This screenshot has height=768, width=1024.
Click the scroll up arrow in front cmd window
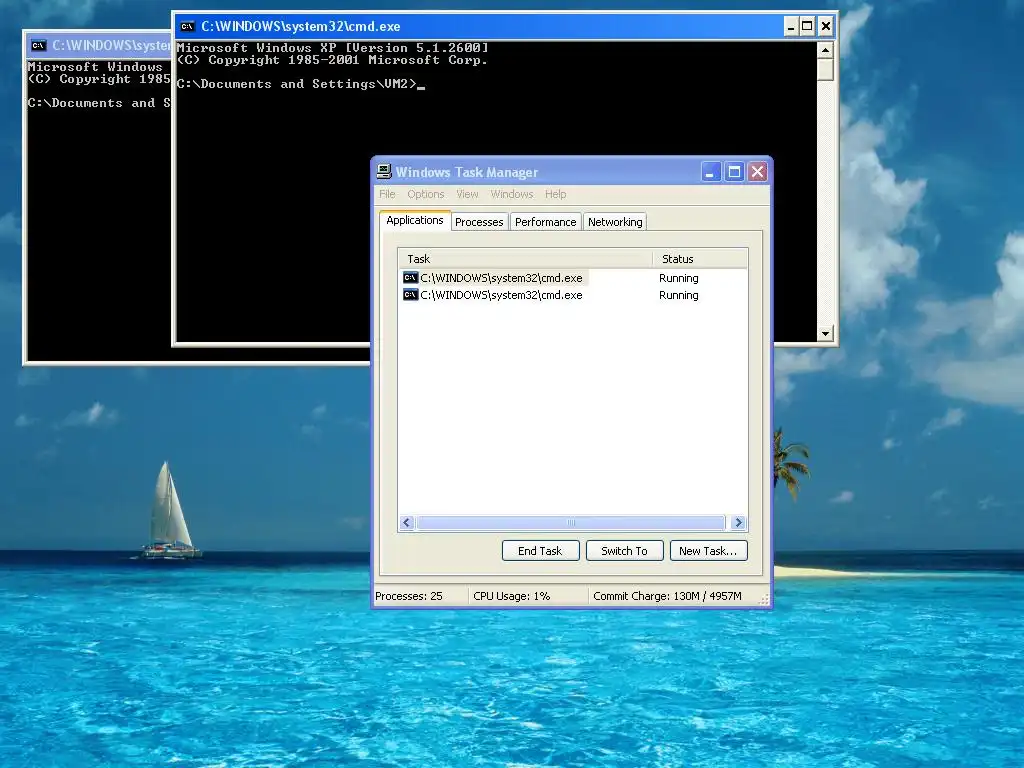point(825,50)
